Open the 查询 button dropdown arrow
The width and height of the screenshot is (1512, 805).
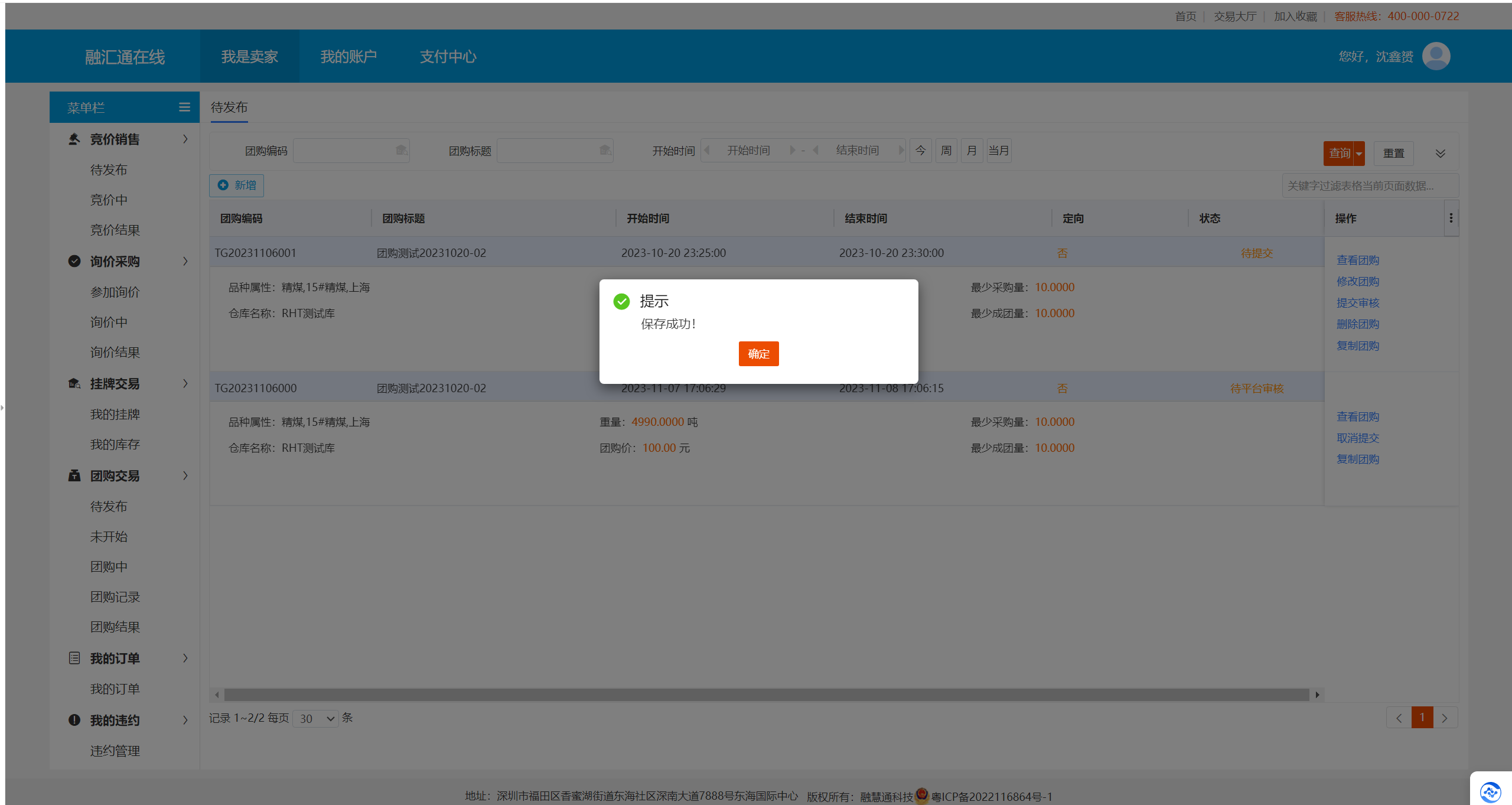click(x=1359, y=154)
